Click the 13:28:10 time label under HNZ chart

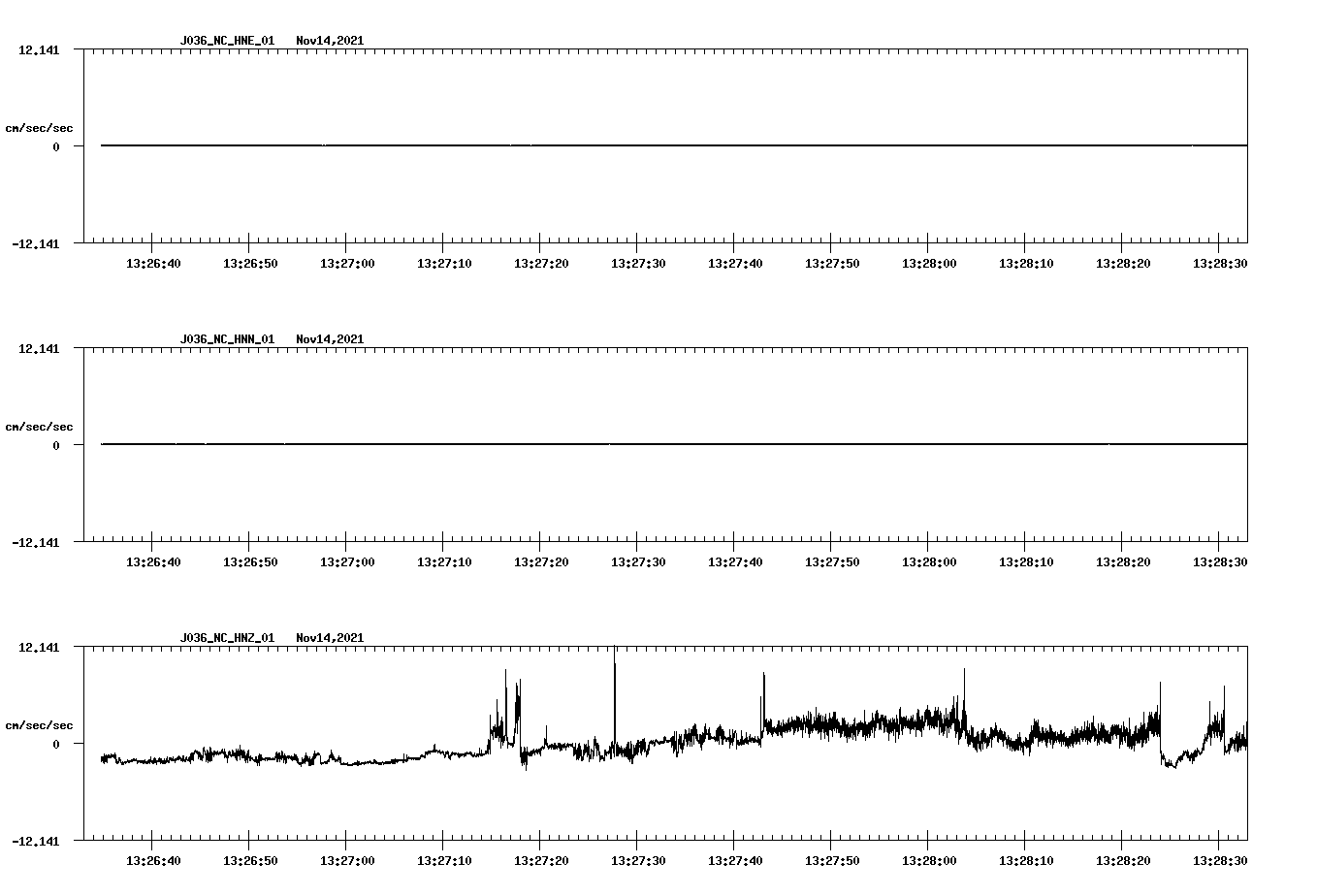tap(1026, 860)
